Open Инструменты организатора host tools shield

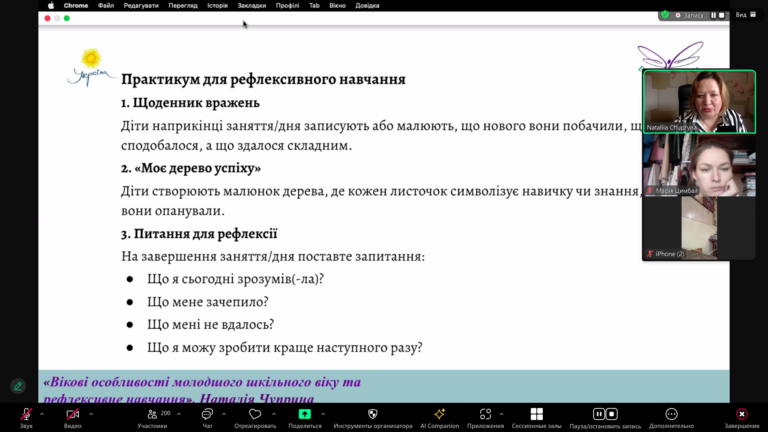(373, 414)
